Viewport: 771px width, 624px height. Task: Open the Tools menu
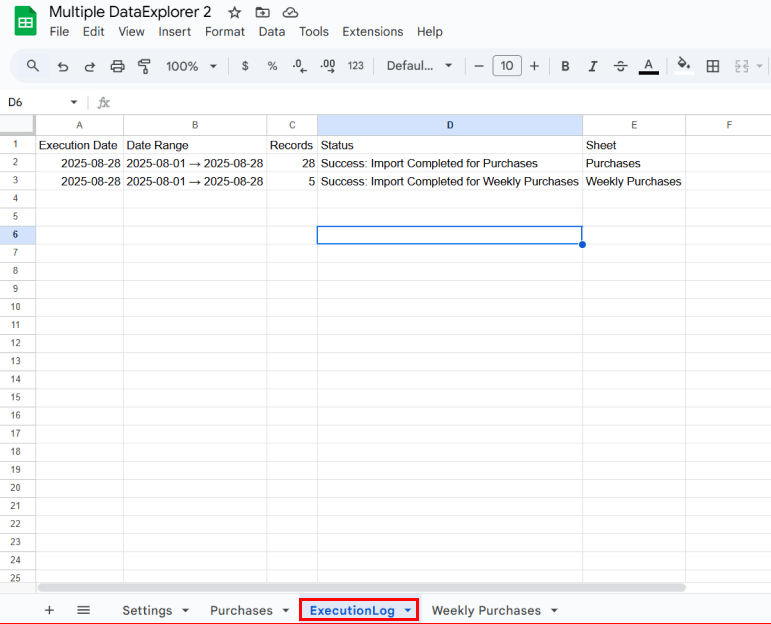pos(314,31)
